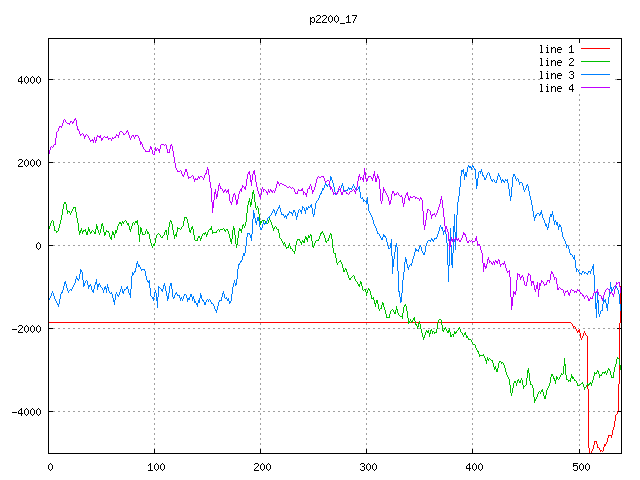This screenshot has height=480, width=640.
Task: Click the -2000 y-axis tick label
Action: (24, 329)
